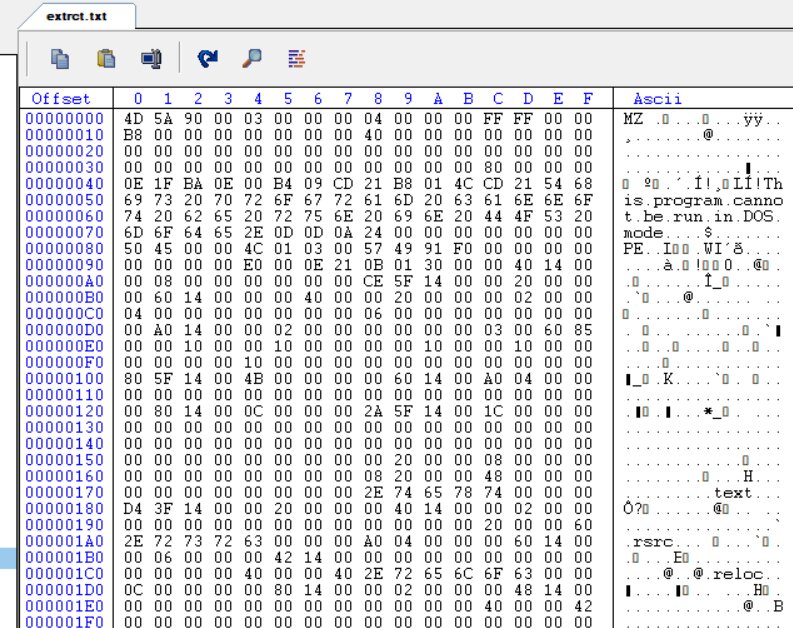Select column header F in the hex ruler
Viewport: 793px width, 628px height.
point(587,99)
